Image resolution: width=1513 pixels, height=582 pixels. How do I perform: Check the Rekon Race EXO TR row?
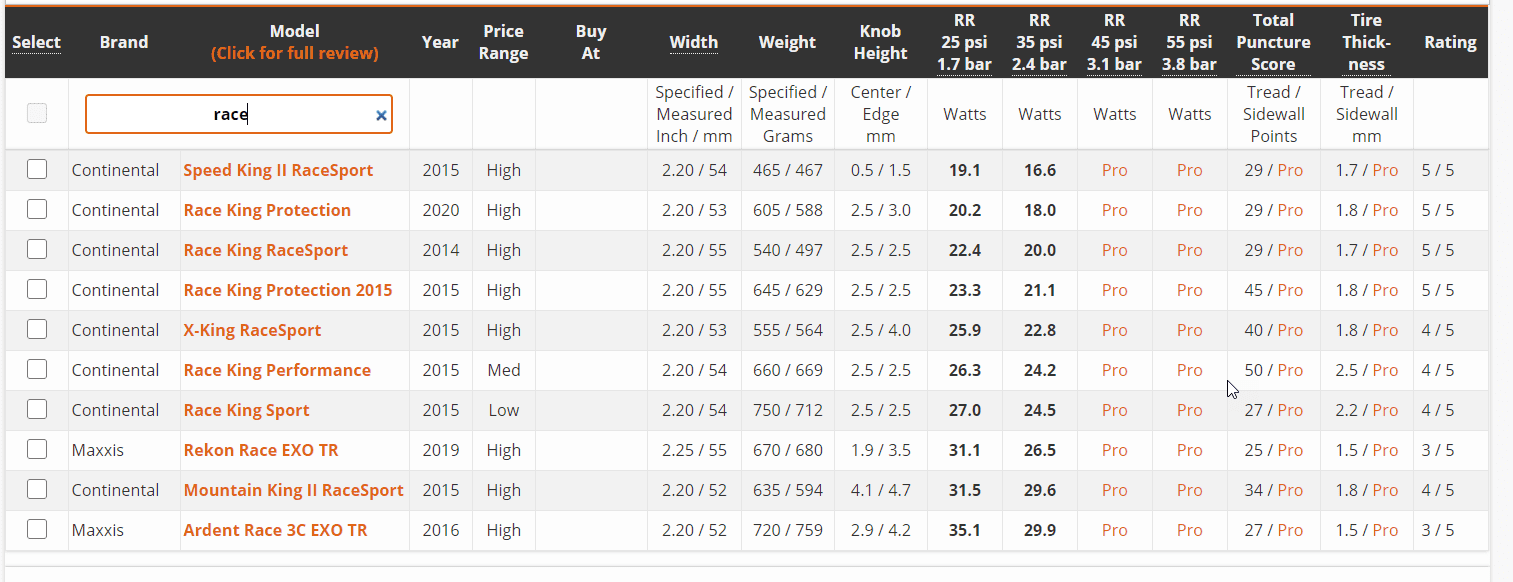click(x=37, y=449)
